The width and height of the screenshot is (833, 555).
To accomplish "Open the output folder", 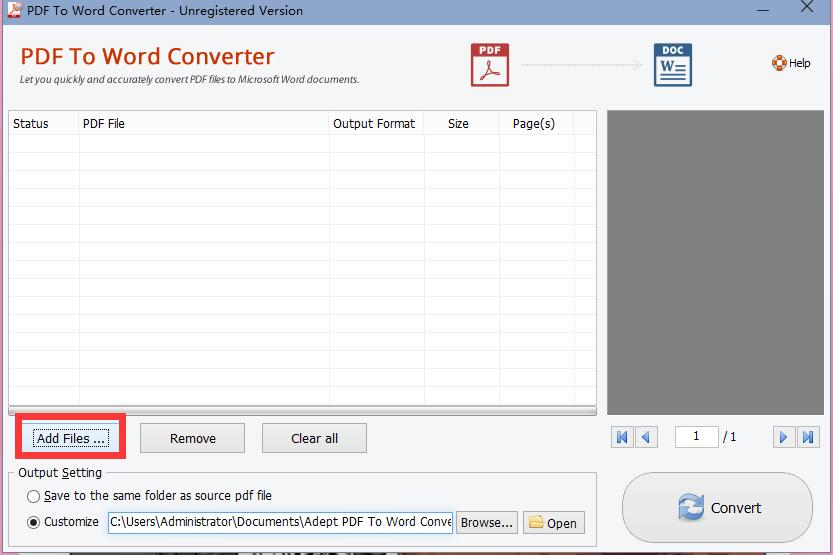I will [x=553, y=523].
